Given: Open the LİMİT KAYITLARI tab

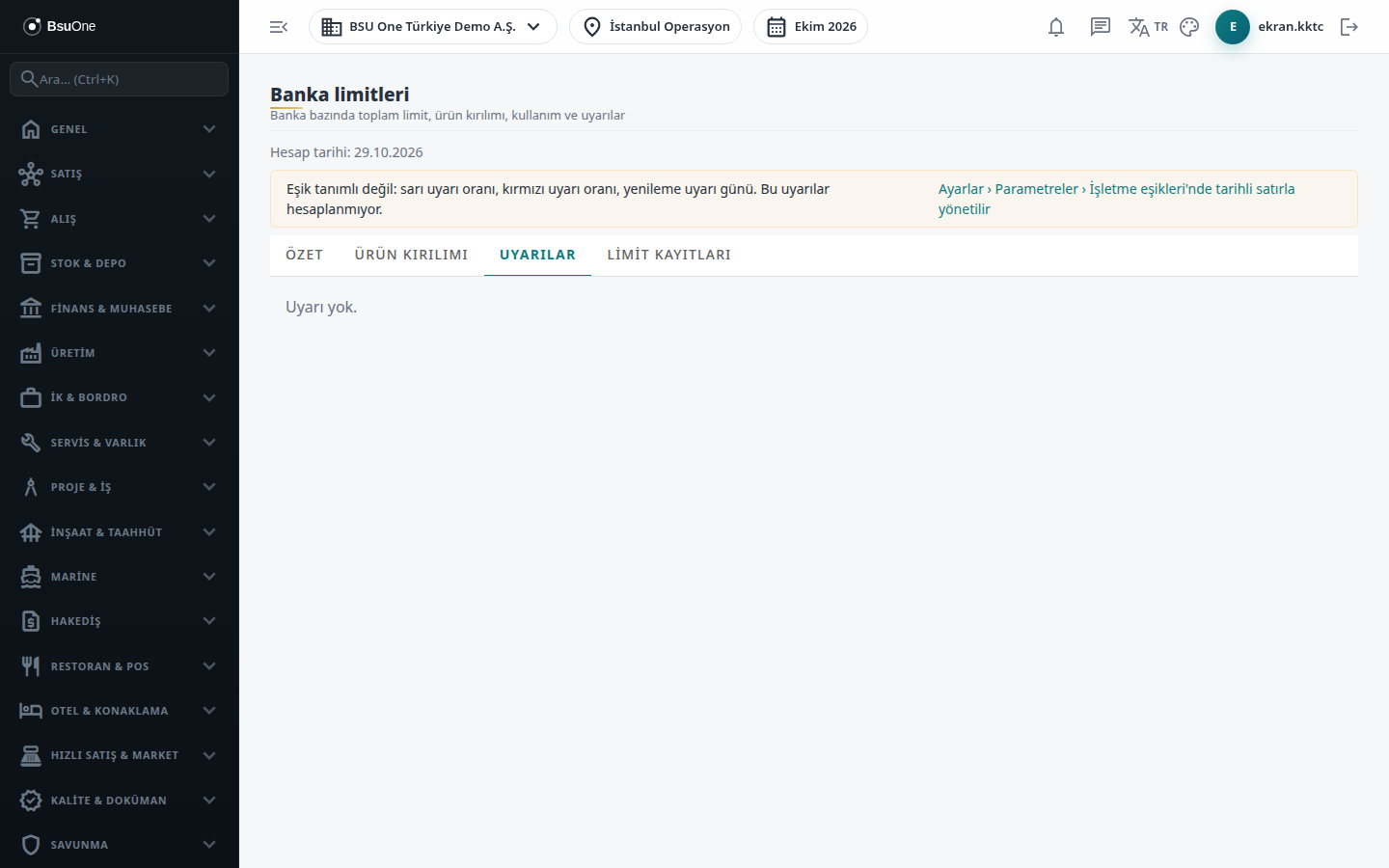Looking at the screenshot, I should point(669,255).
